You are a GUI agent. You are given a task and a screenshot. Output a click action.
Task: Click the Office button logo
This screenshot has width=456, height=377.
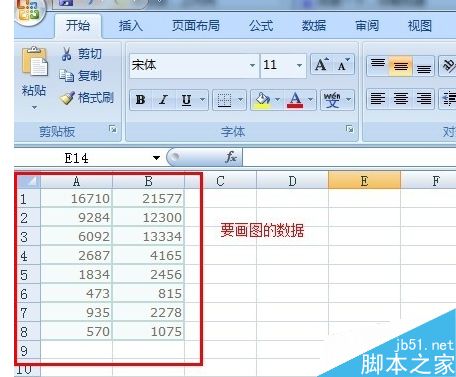click(x=28, y=11)
